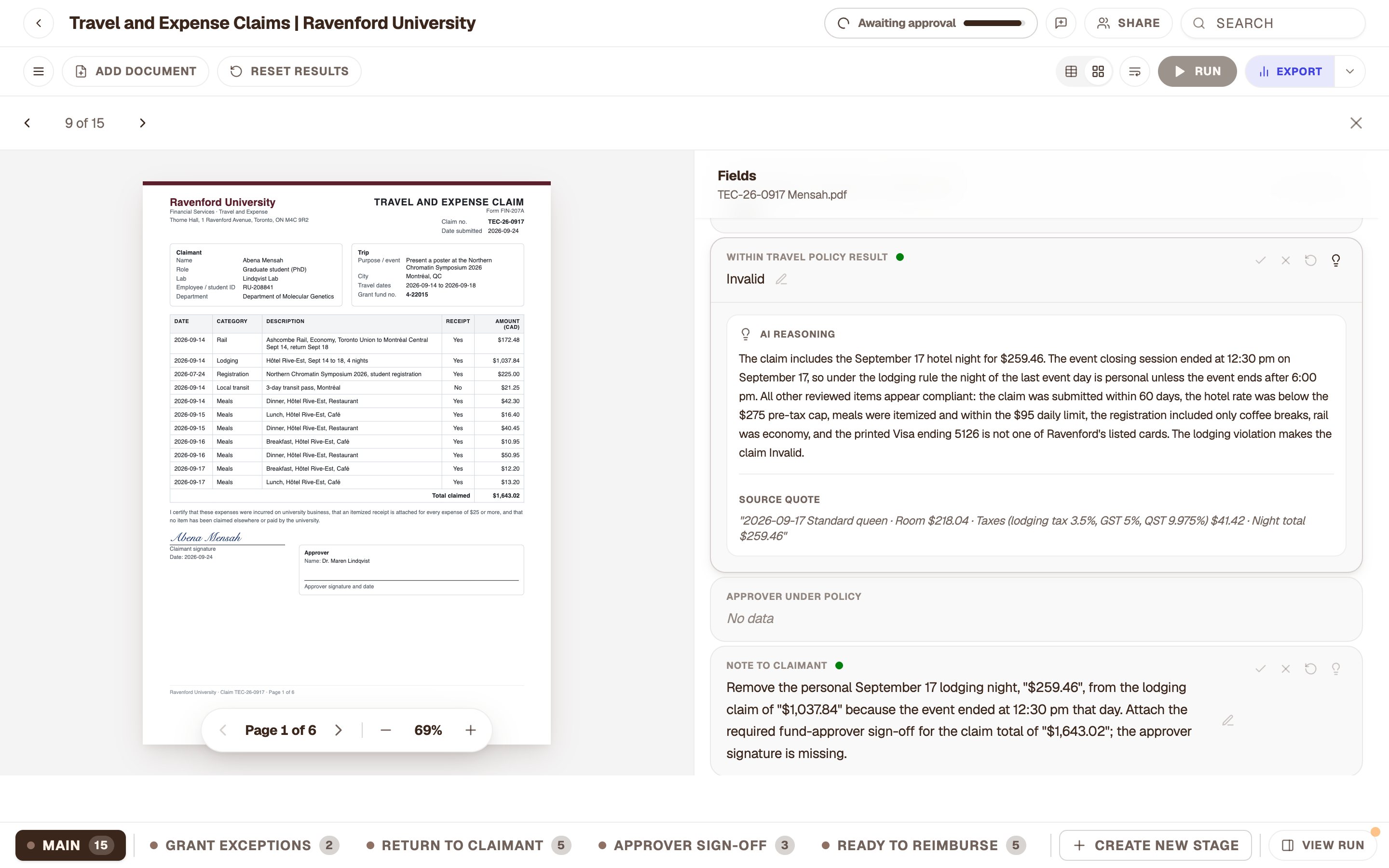This screenshot has width=1389, height=868.
Task: Zoom out the PDF preview
Action: pos(386,730)
